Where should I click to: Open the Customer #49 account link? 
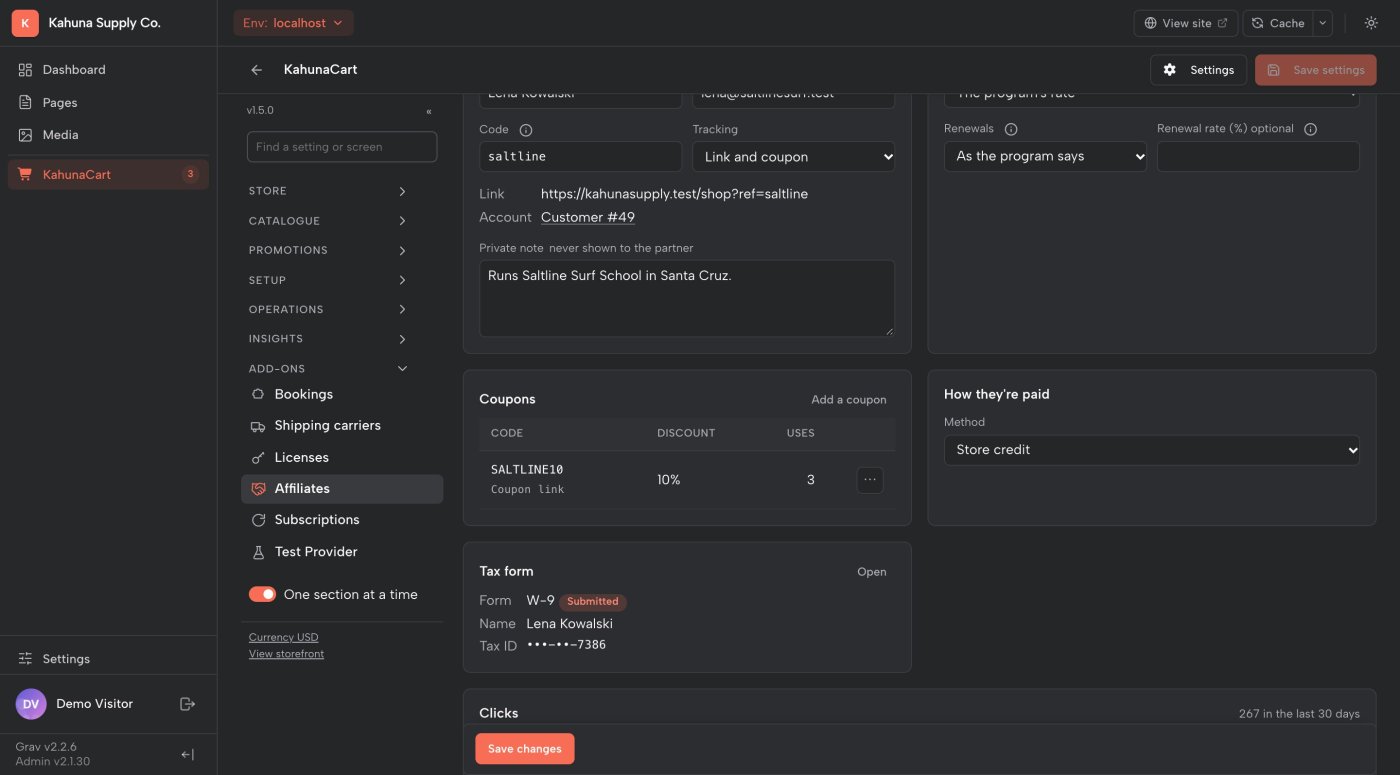[588, 217]
